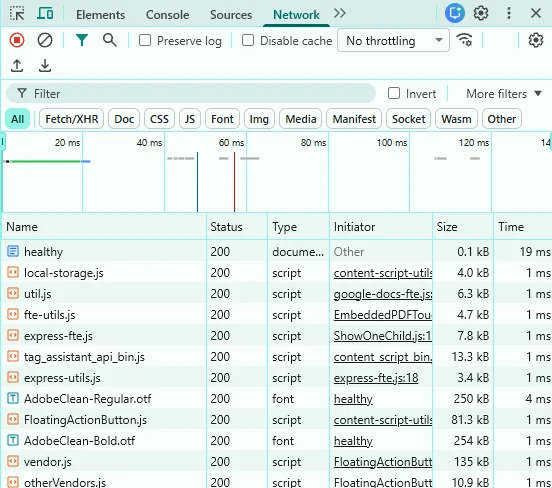
Task: Select the fte-utils.js request row
Action: [276, 314]
